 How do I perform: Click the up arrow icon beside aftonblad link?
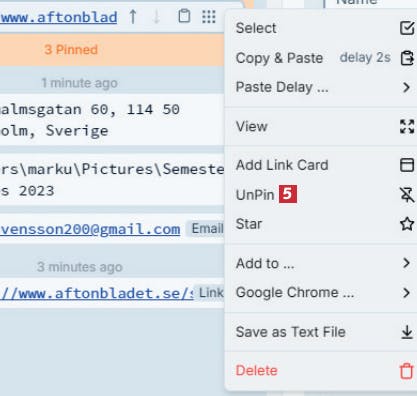tap(133, 17)
